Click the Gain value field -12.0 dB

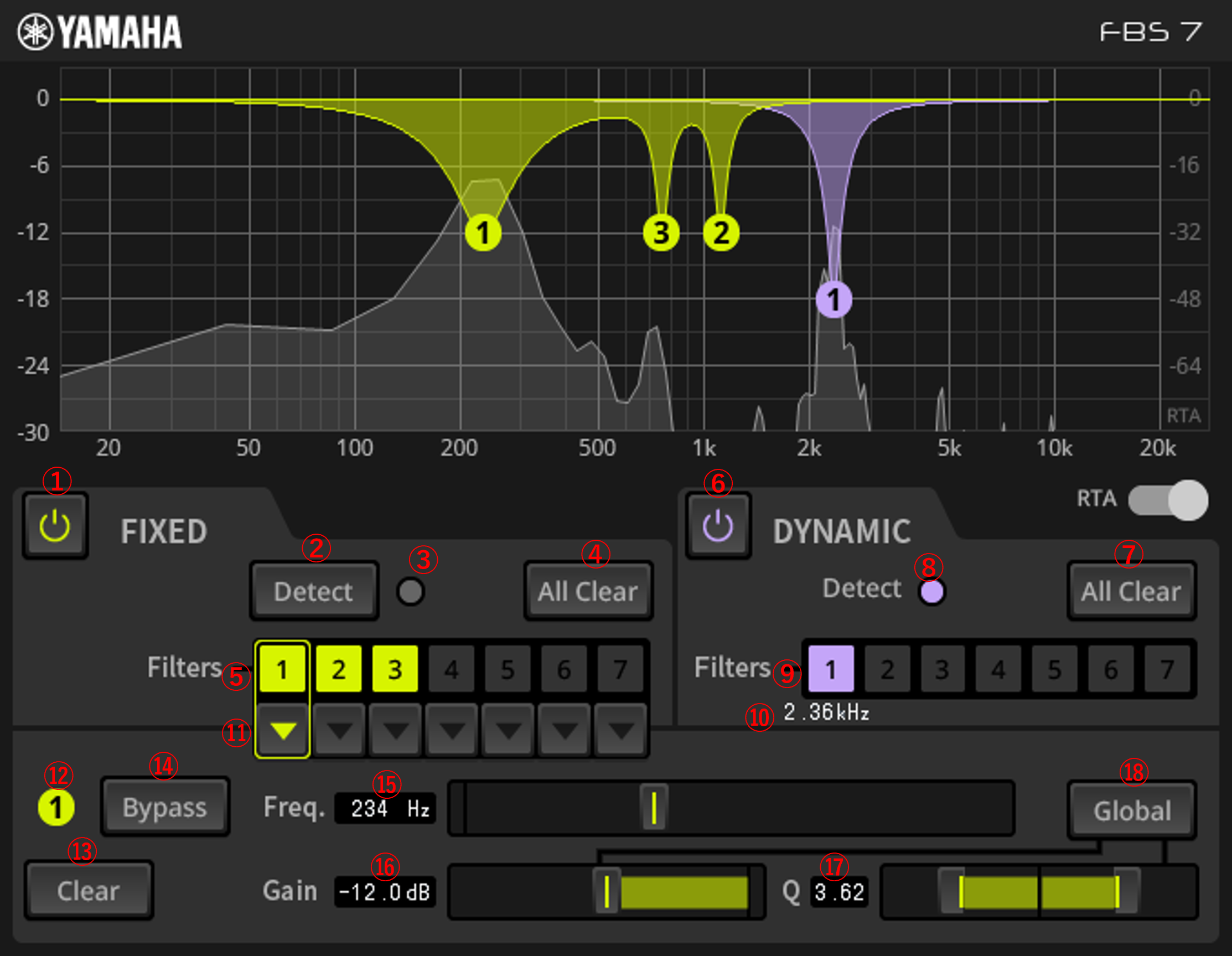385,892
